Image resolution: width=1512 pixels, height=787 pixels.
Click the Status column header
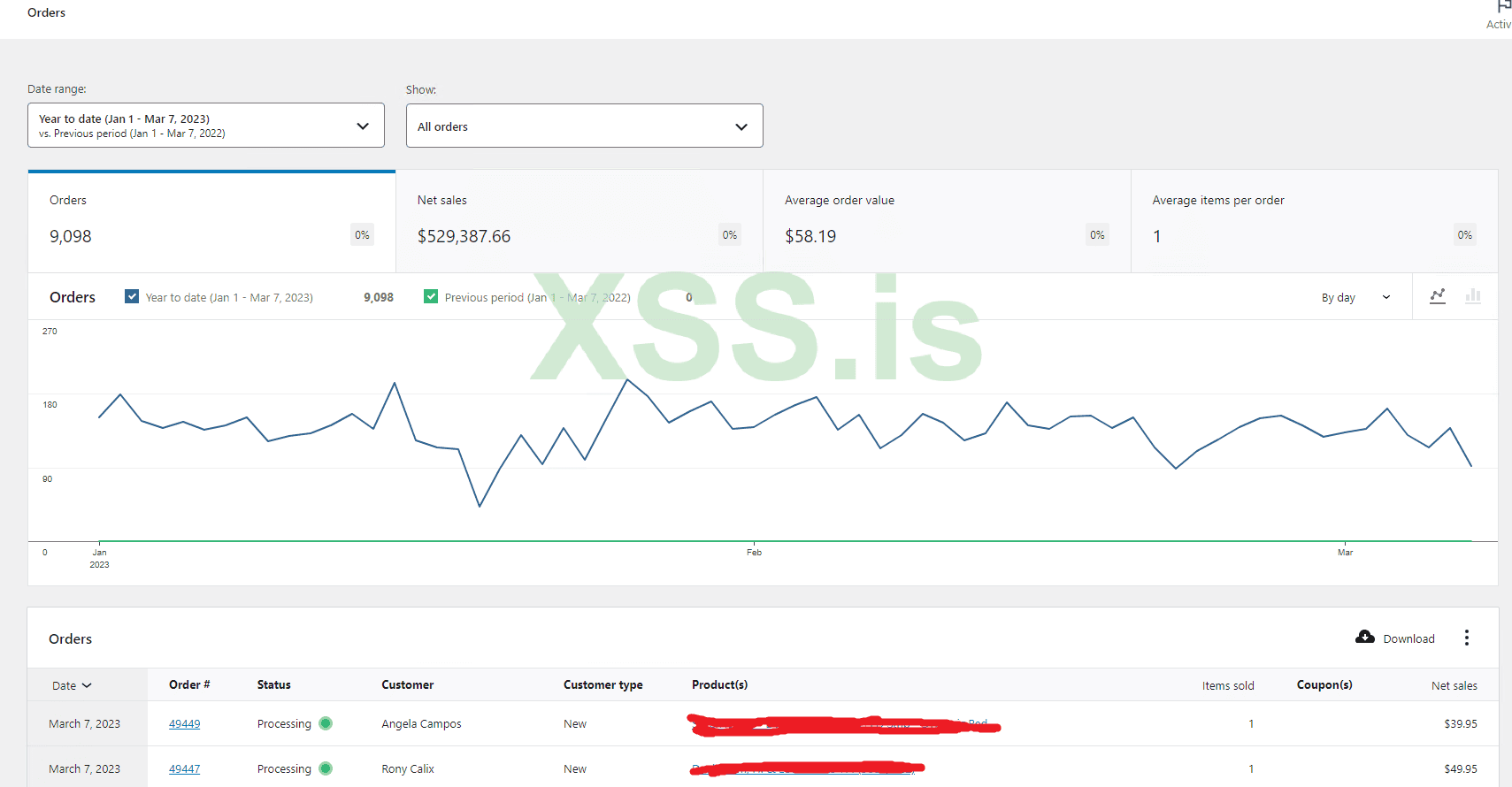tap(274, 684)
